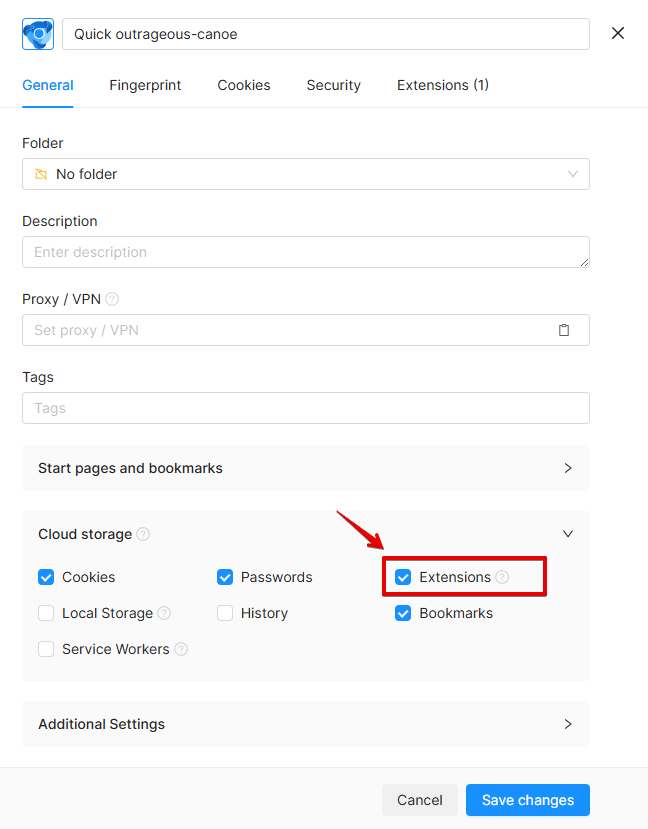Open the Folder dropdown
This screenshot has width=648, height=829.
(x=306, y=174)
